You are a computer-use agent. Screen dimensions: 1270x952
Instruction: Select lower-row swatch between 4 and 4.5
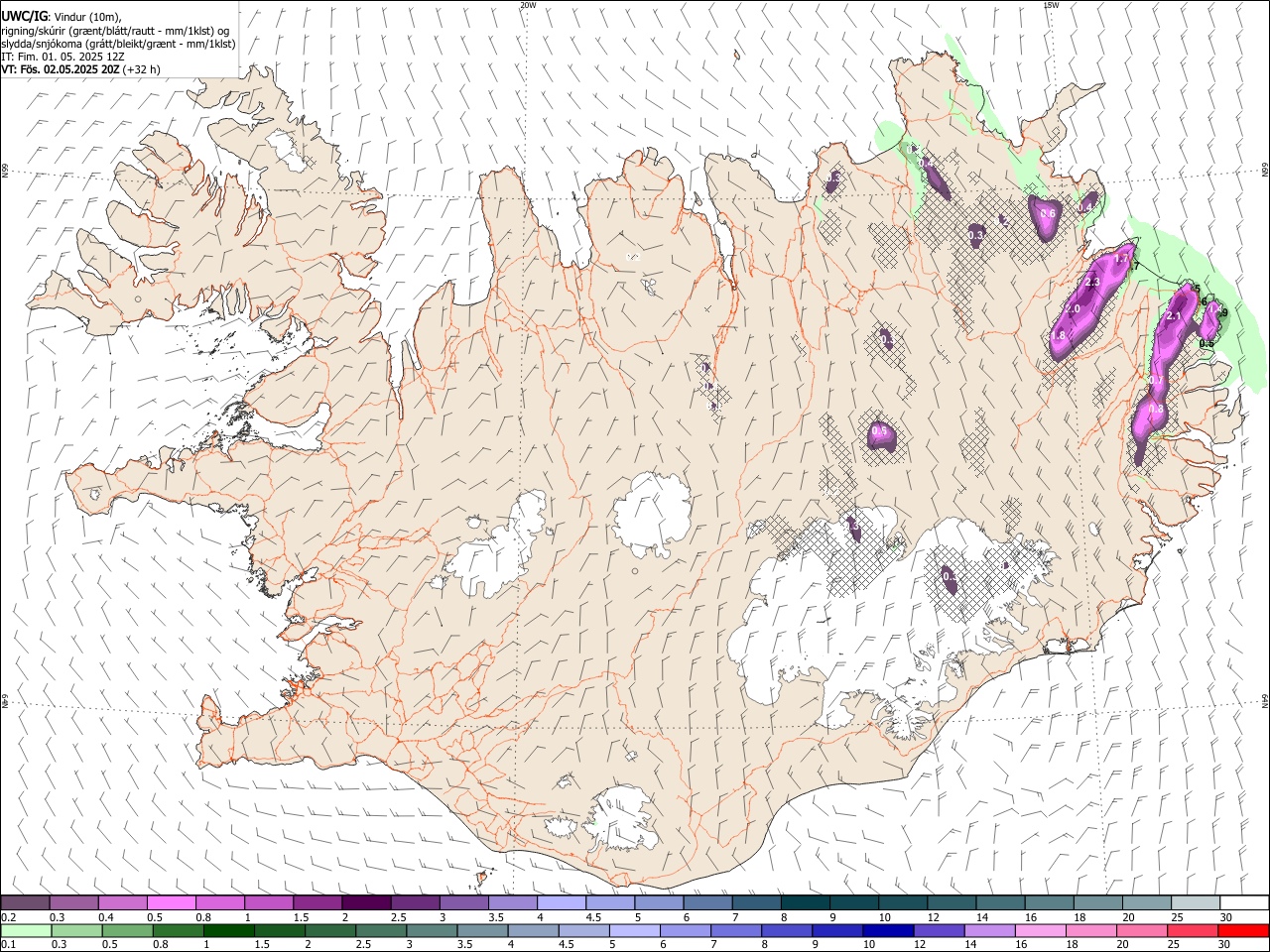point(533,931)
